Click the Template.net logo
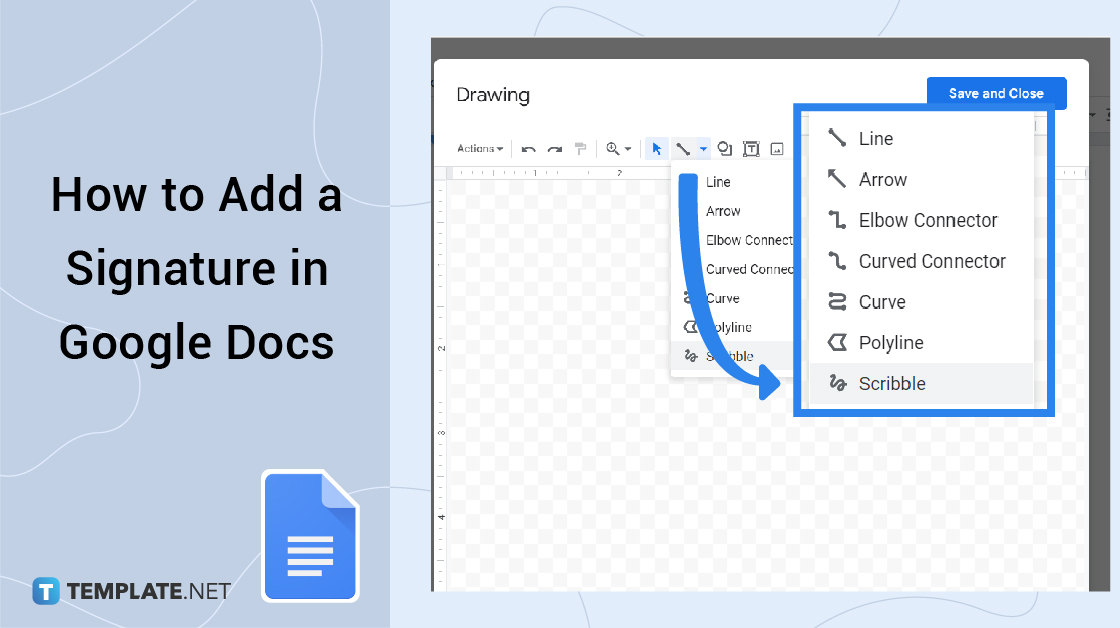 (132, 591)
